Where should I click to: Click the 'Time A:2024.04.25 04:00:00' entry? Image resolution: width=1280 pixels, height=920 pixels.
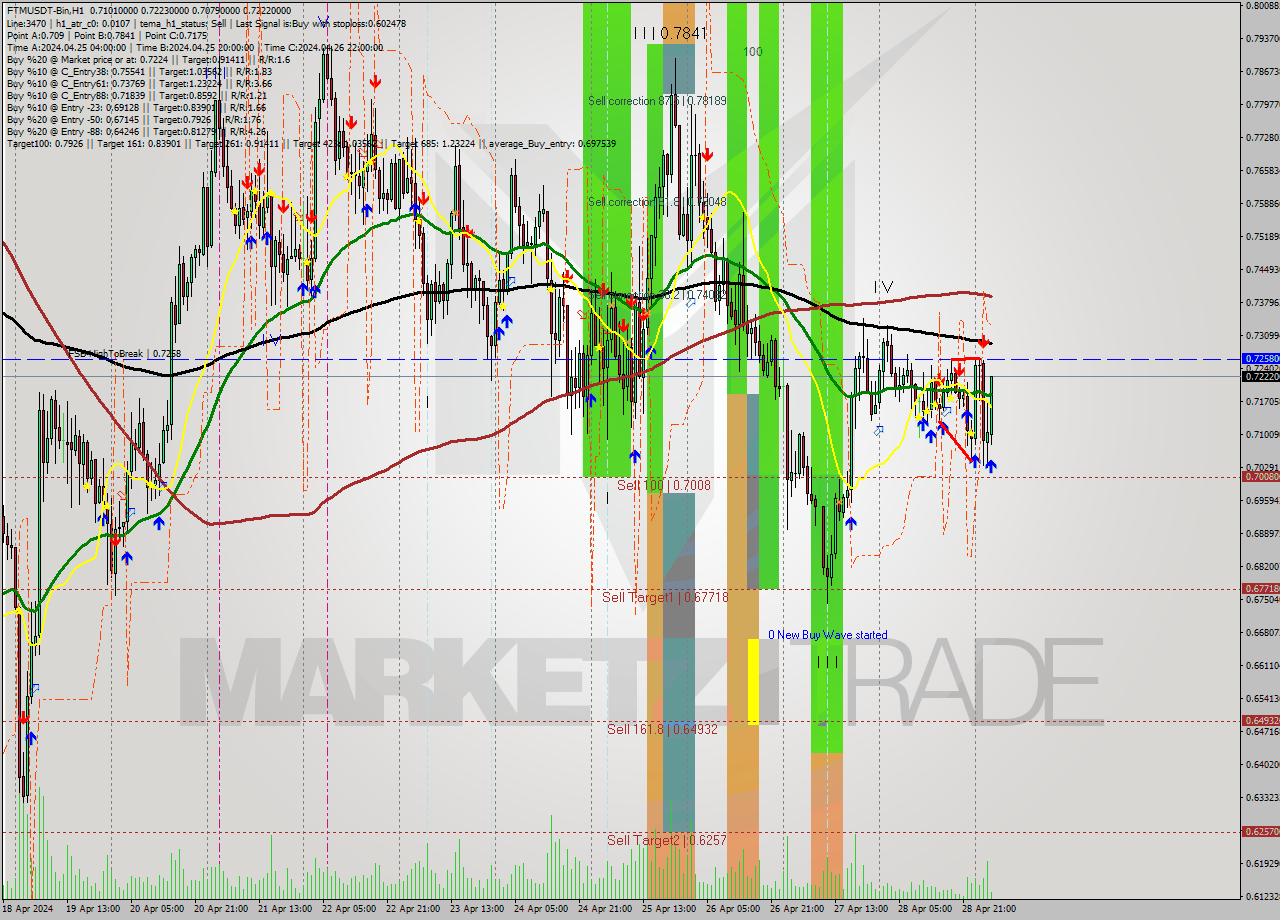click(66, 47)
